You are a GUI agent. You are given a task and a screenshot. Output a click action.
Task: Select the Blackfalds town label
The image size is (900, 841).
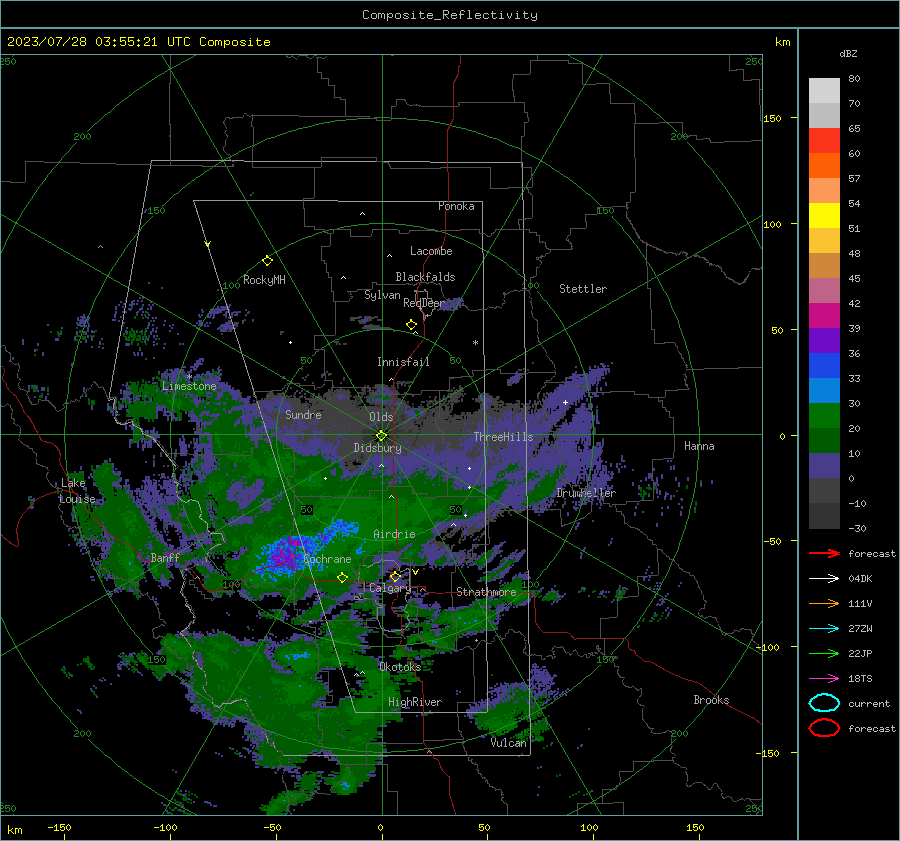(425, 277)
